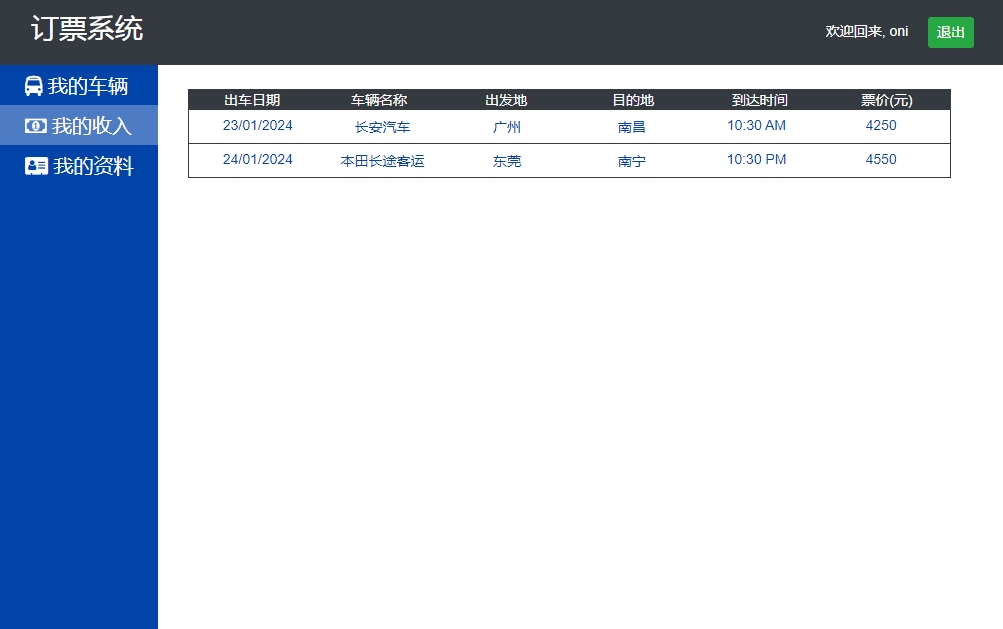Click the departure city 东莞
1003x629 pixels.
click(507, 161)
